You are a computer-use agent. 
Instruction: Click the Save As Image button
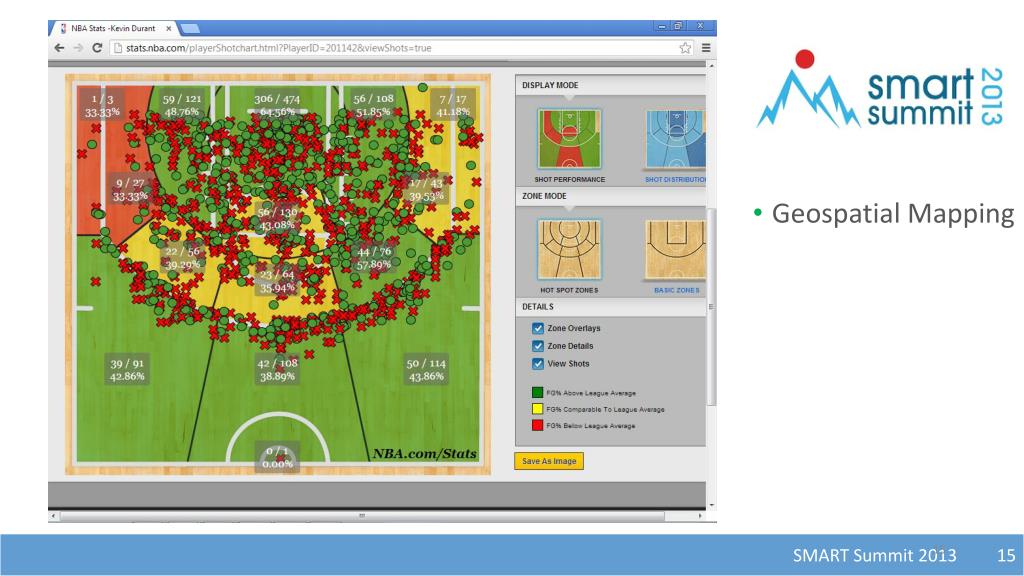549,461
